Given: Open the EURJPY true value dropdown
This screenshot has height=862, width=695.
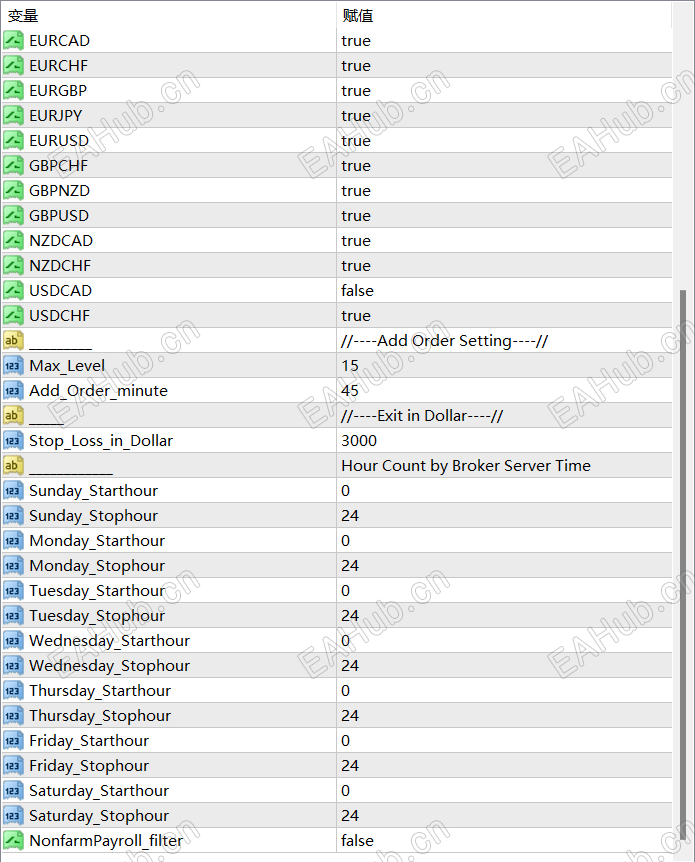Looking at the screenshot, I should 504,115.
